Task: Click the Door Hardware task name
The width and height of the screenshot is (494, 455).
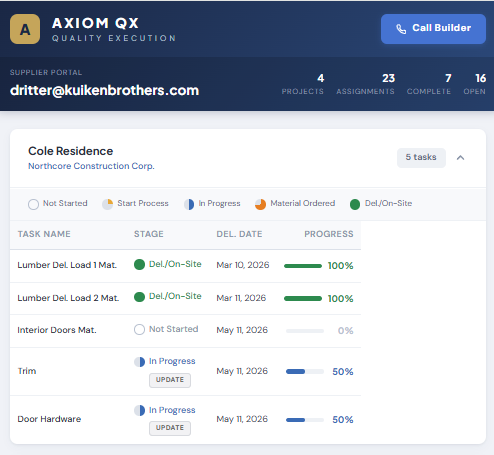Action: point(49,419)
